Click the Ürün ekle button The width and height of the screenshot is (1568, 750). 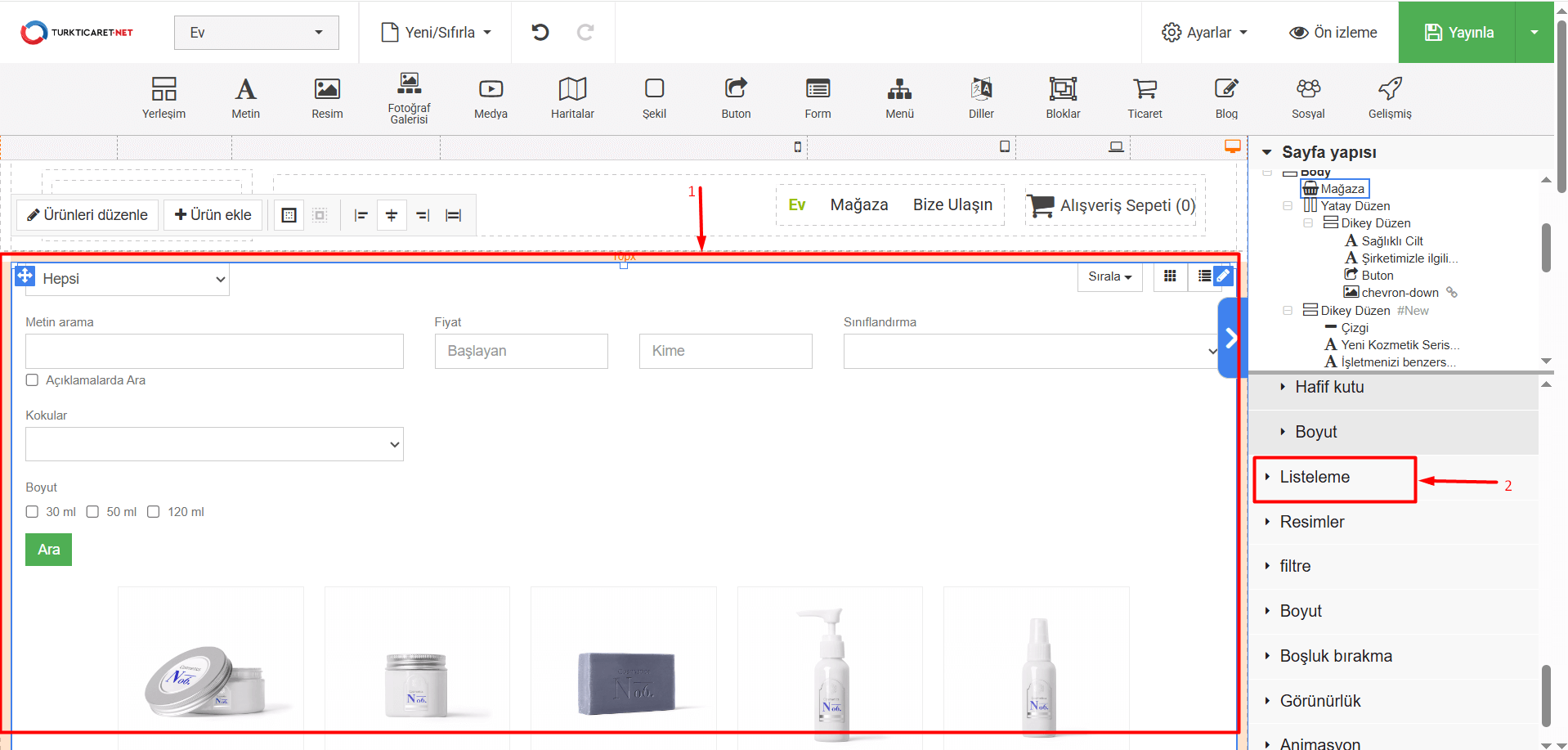click(x=213, y=215)
